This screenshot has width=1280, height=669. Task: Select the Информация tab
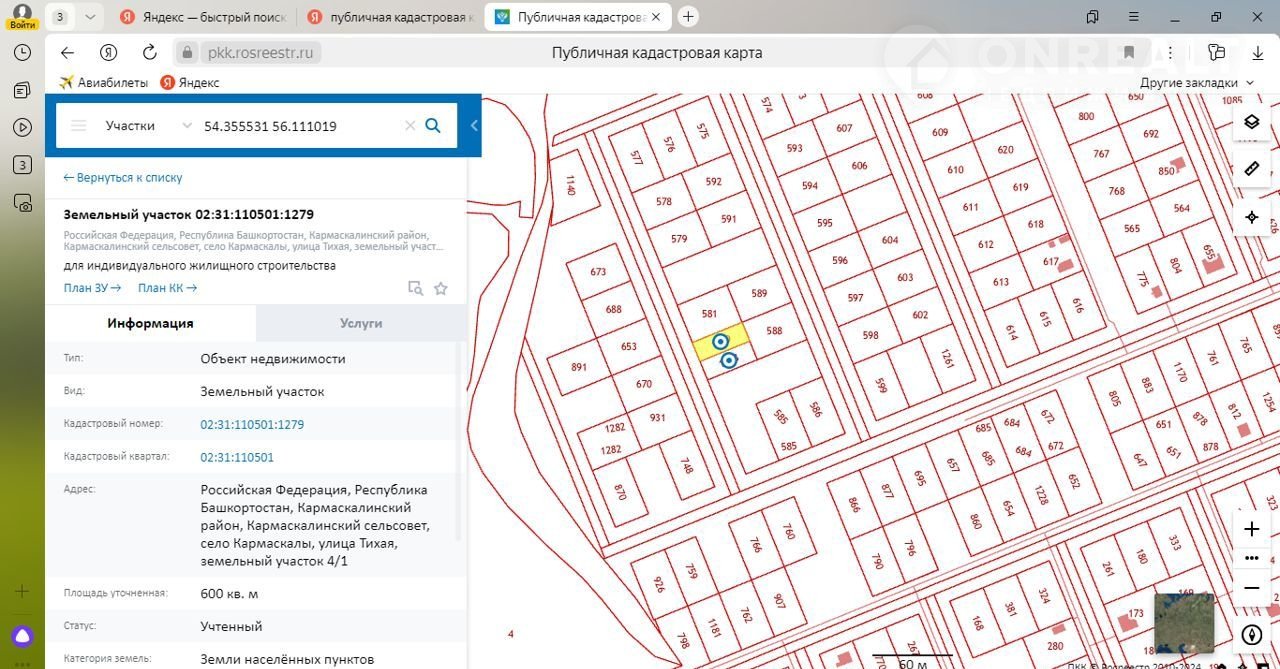point(150,323)
